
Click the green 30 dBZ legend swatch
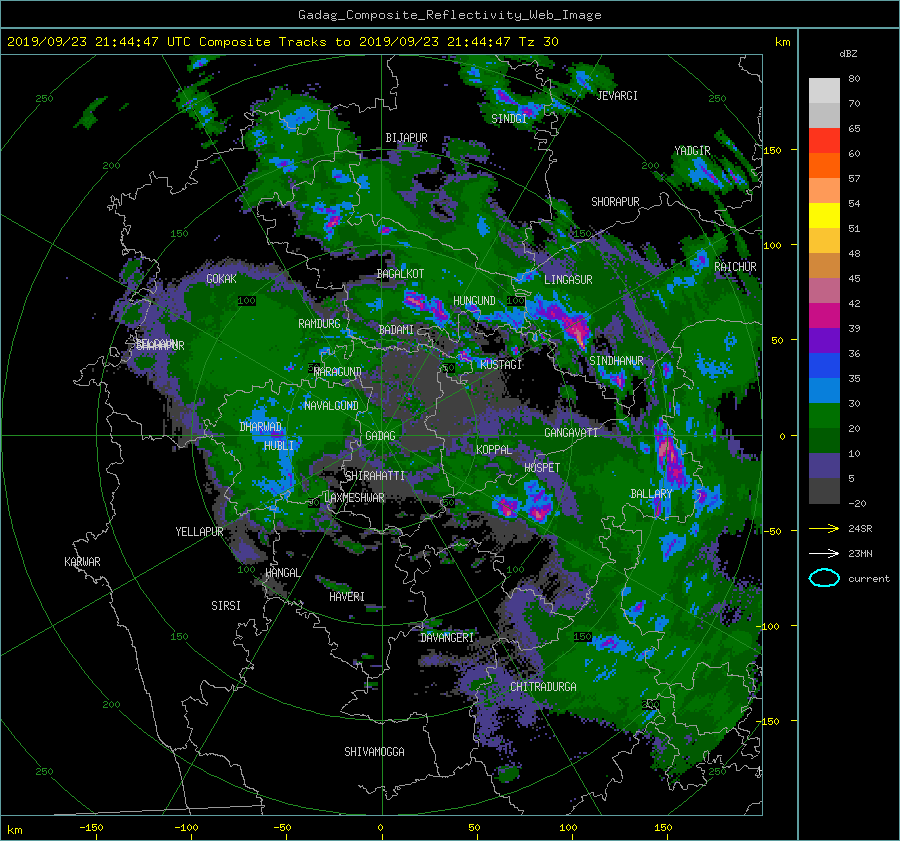click(x=824, y=415)
